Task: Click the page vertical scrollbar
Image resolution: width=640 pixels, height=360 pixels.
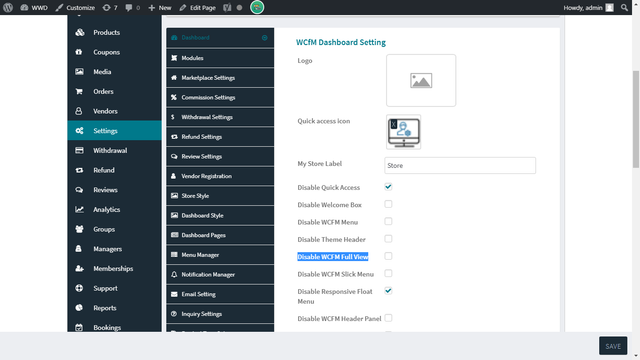Action: [636, 119]
